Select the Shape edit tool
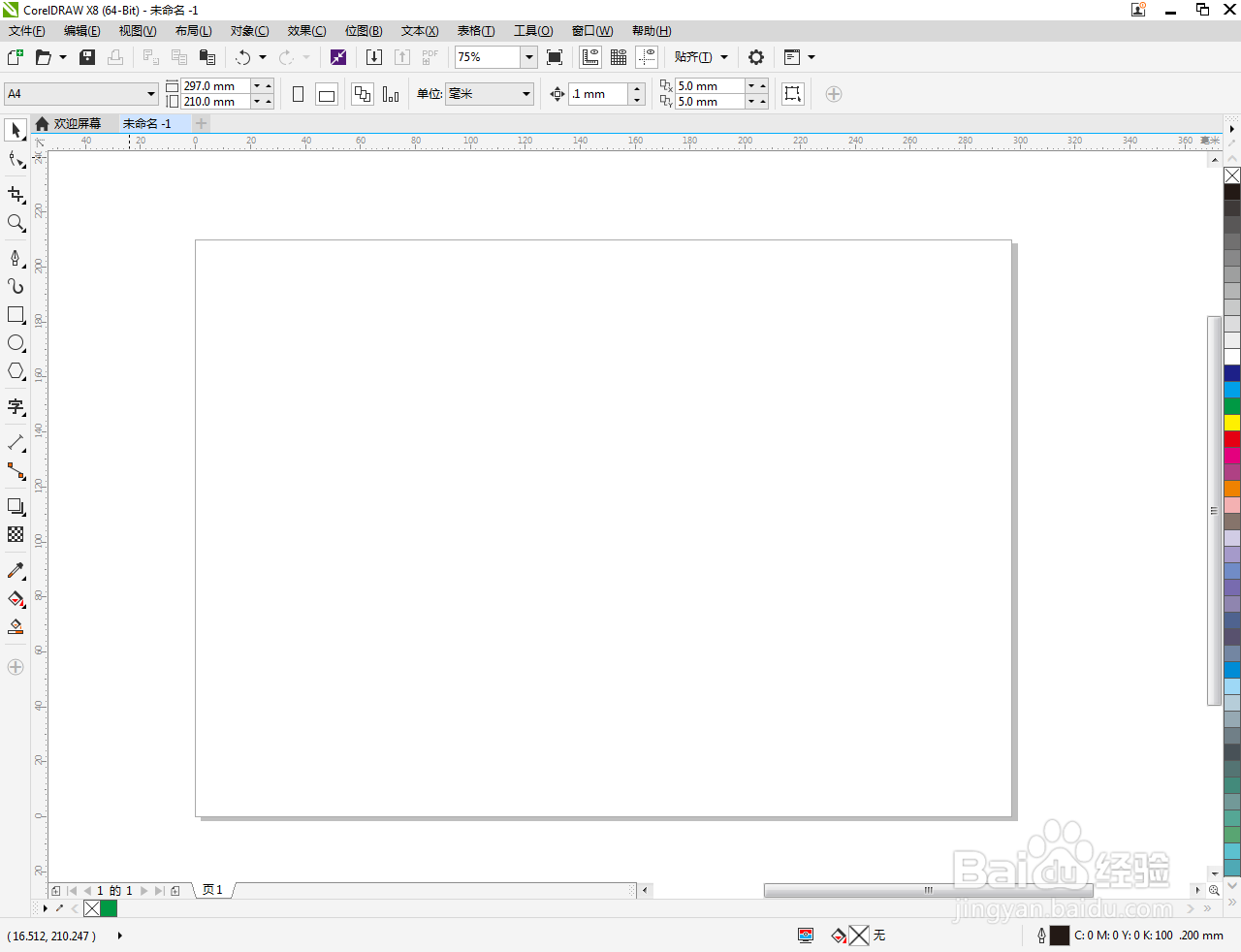The width and height of the screenshot is (1241, 952). tap(16, 159)
